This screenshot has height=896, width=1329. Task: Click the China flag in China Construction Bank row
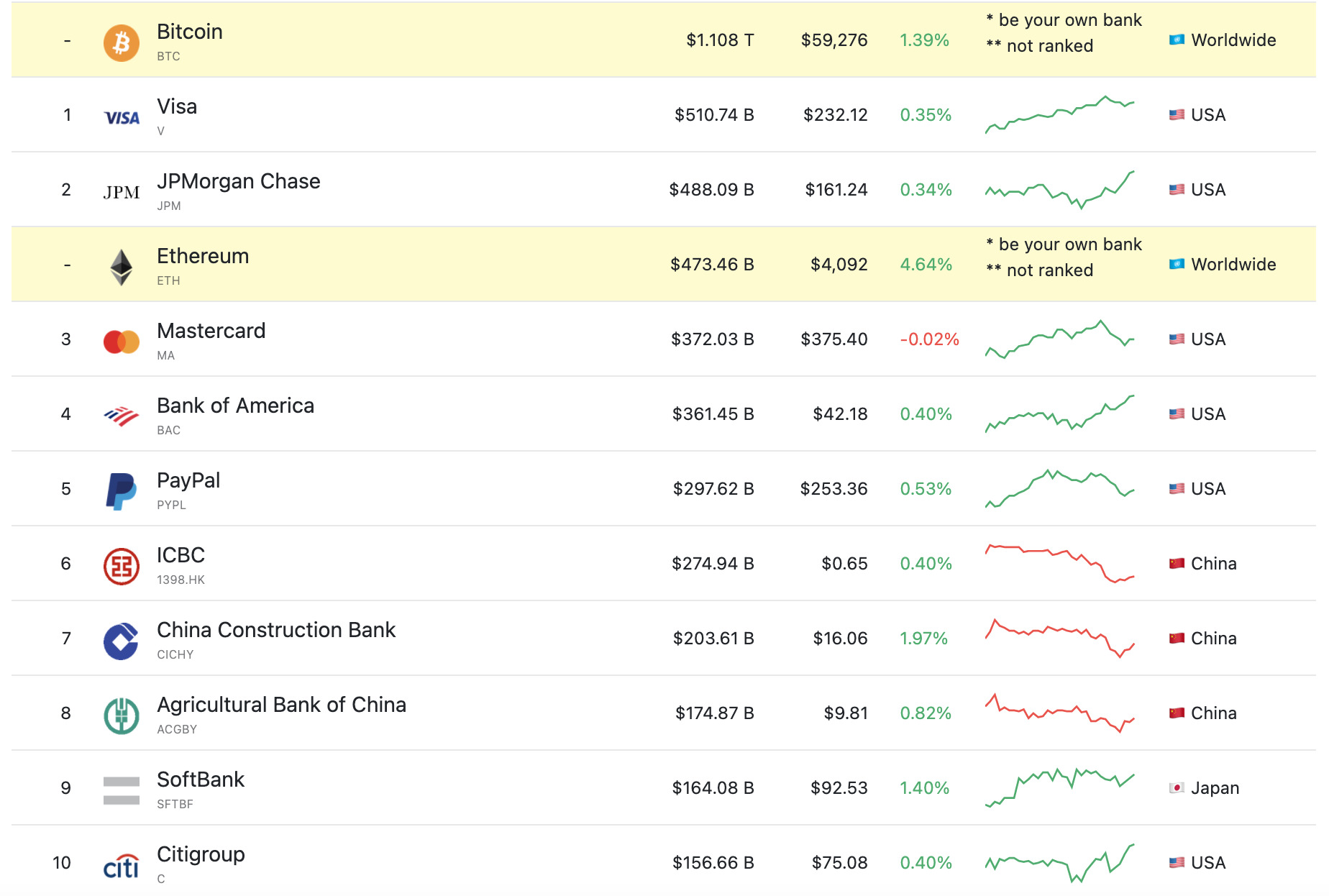pyautogui.click(x=1177, y=638)
